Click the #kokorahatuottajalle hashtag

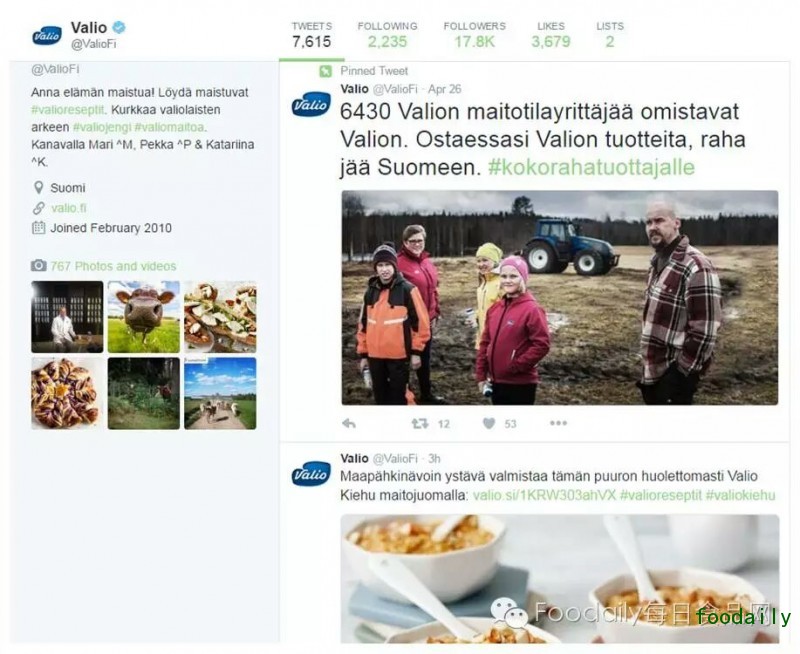[591, 167]
